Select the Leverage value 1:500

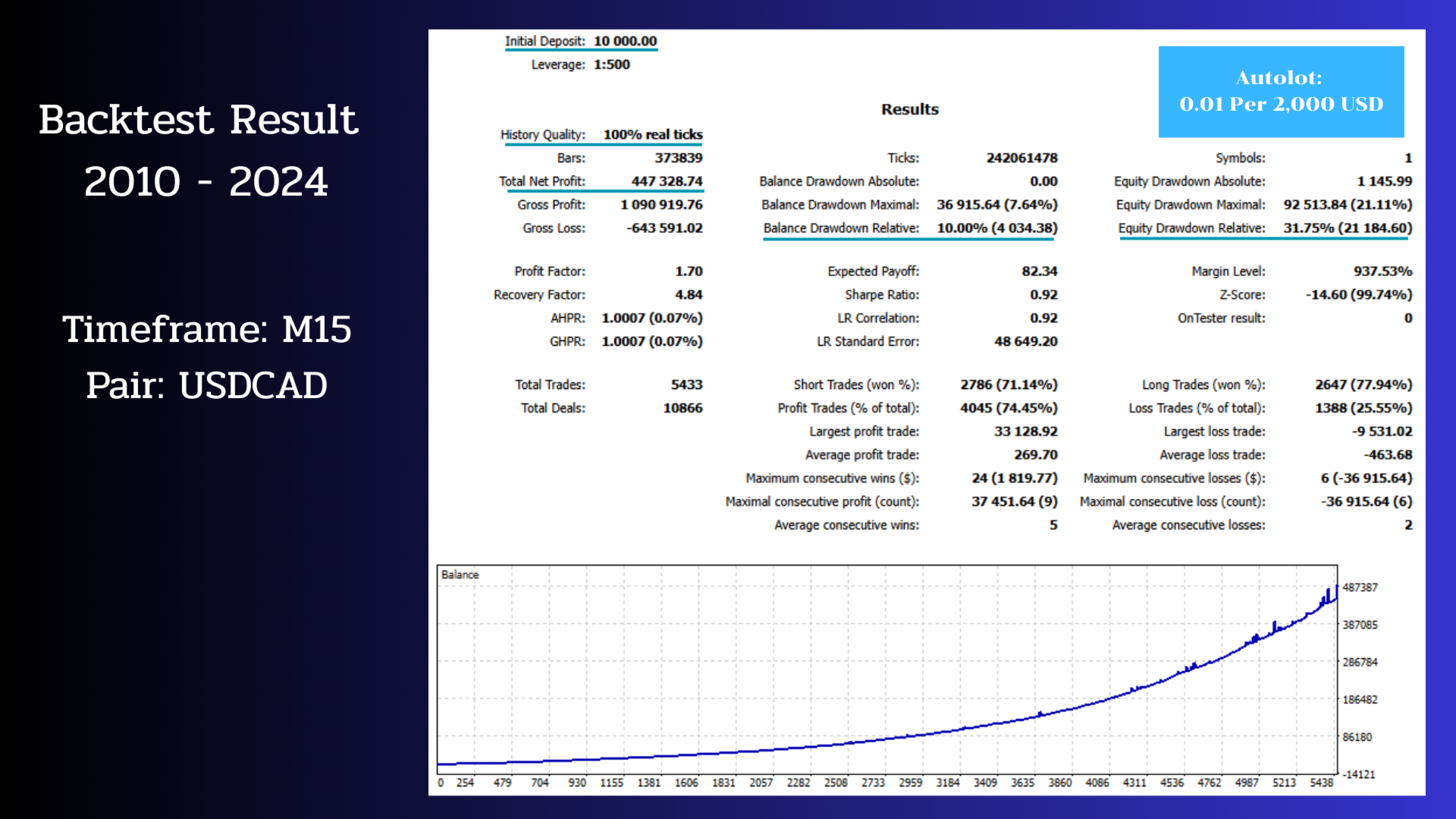pos(612,64)
